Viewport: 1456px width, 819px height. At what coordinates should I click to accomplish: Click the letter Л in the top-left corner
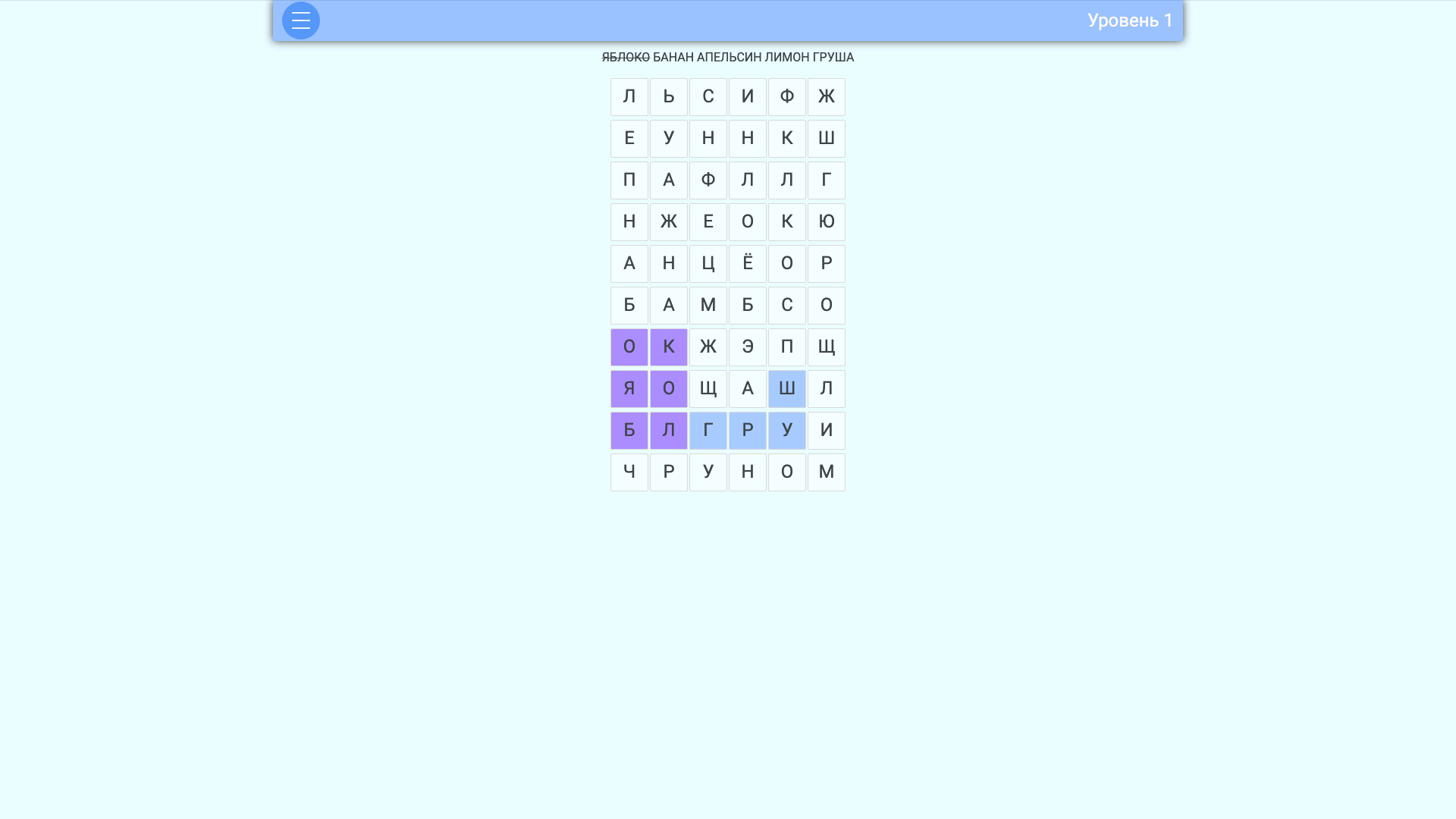pyautogui.click(x=629, y=96)
